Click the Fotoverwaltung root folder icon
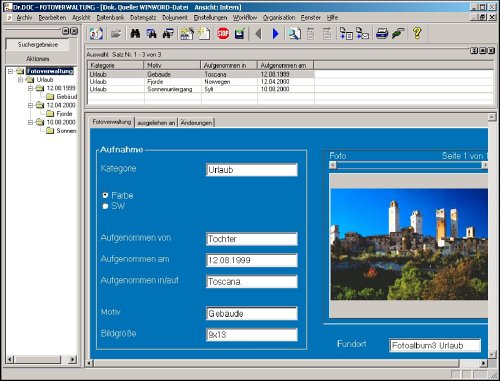This screenshot has height=381, width=500. (21, 71)
